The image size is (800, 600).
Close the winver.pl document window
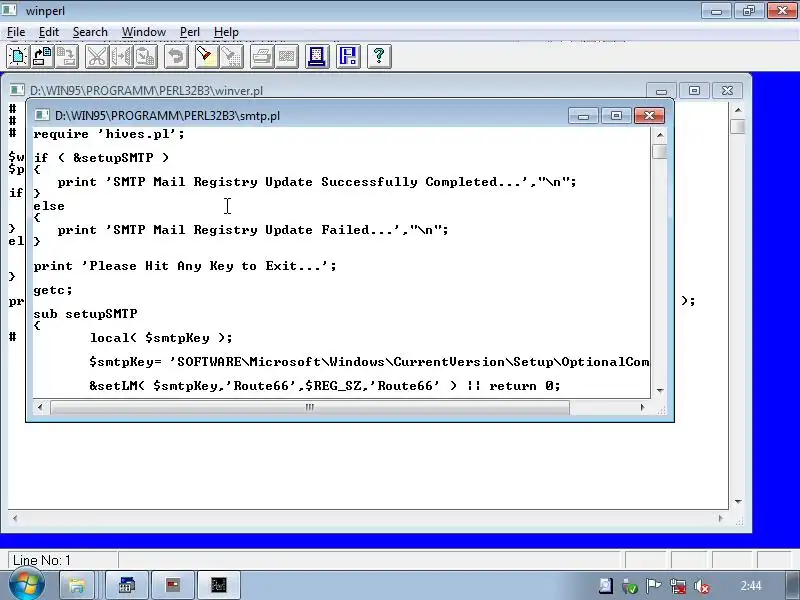click(728, 90)
